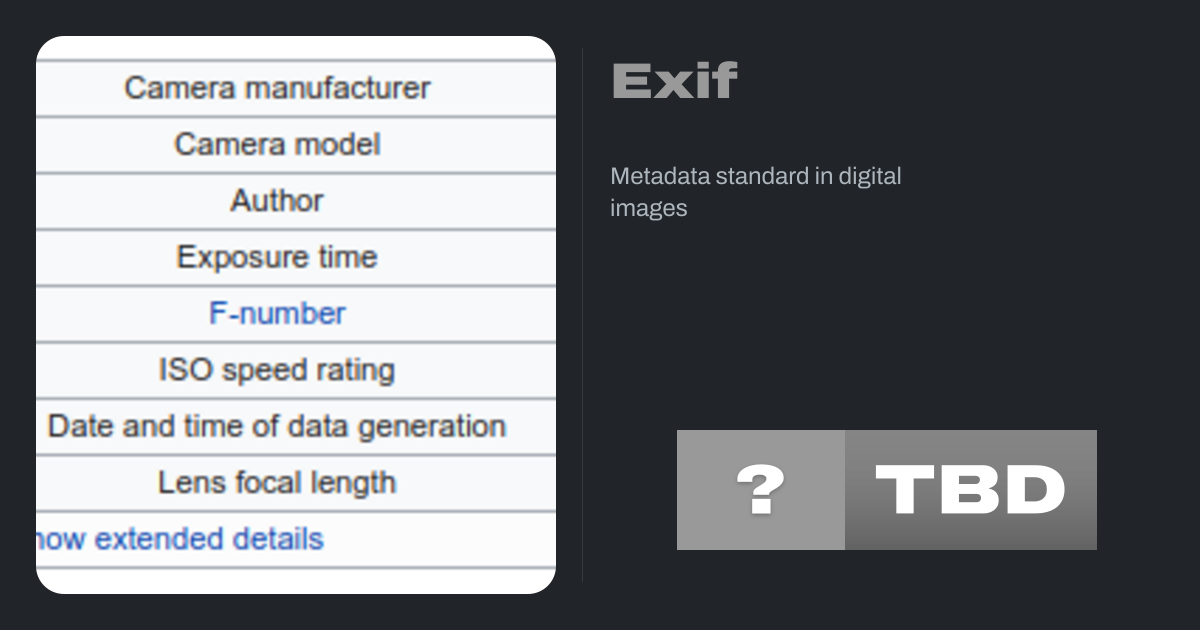
Task: Click the Exif heading title
Action: coord(674,81)
